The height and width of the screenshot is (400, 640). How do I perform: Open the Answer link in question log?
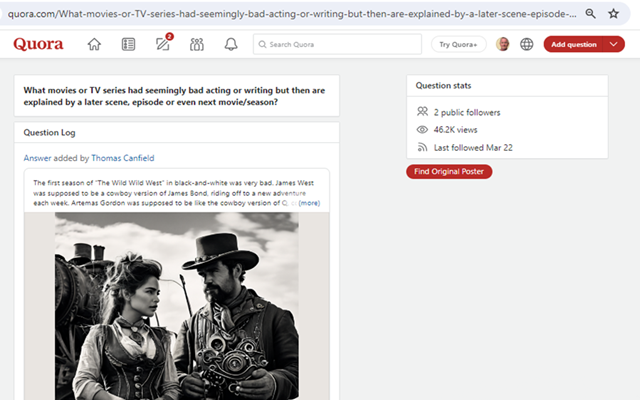pos(38,158)
